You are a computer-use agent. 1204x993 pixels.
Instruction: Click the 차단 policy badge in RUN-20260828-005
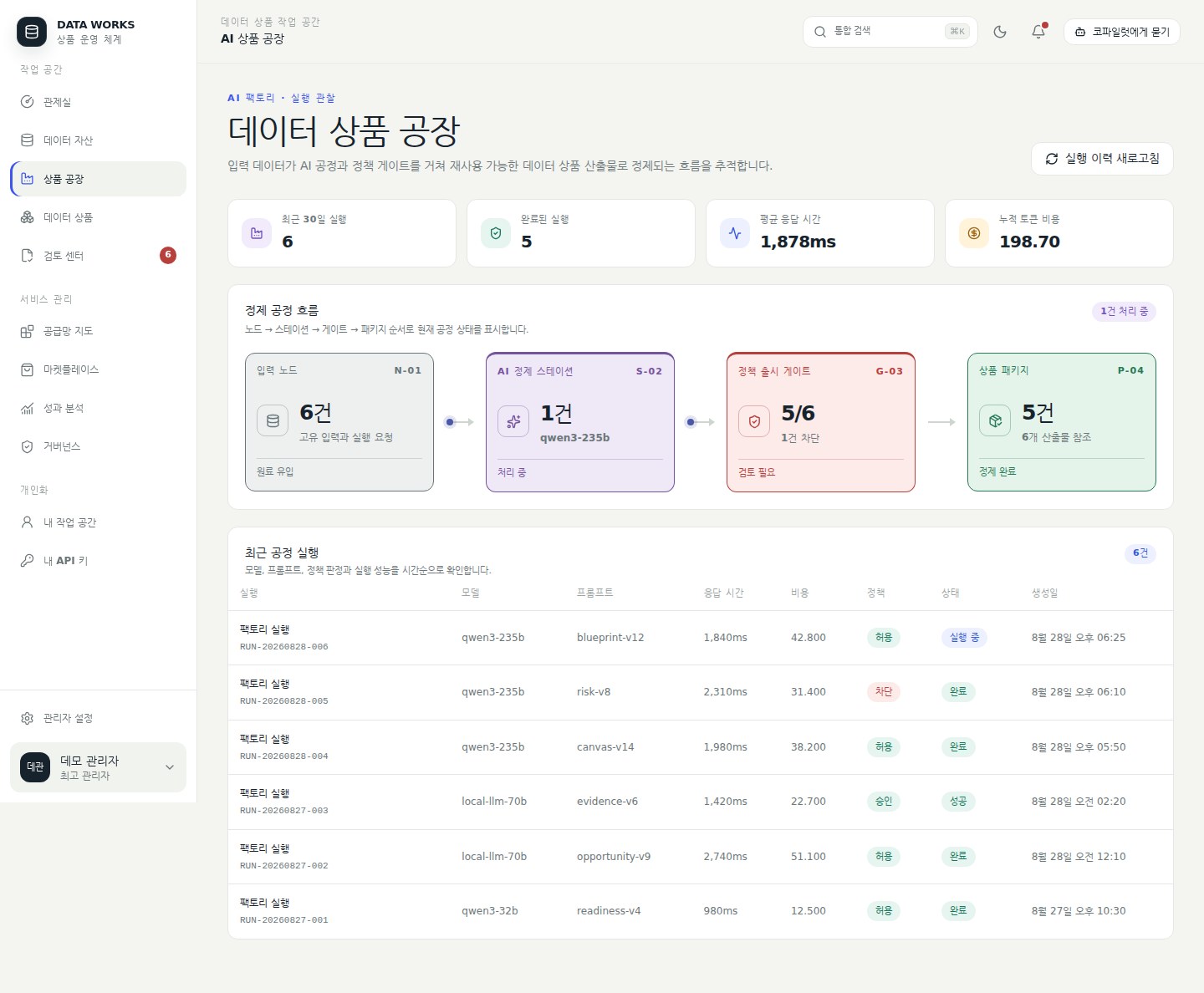[x=884, y=692]
